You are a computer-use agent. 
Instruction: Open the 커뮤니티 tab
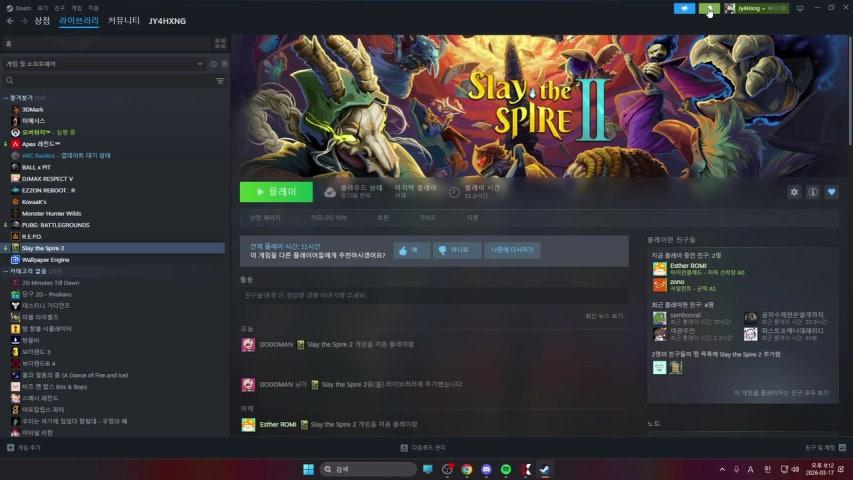tap(123, 21)
